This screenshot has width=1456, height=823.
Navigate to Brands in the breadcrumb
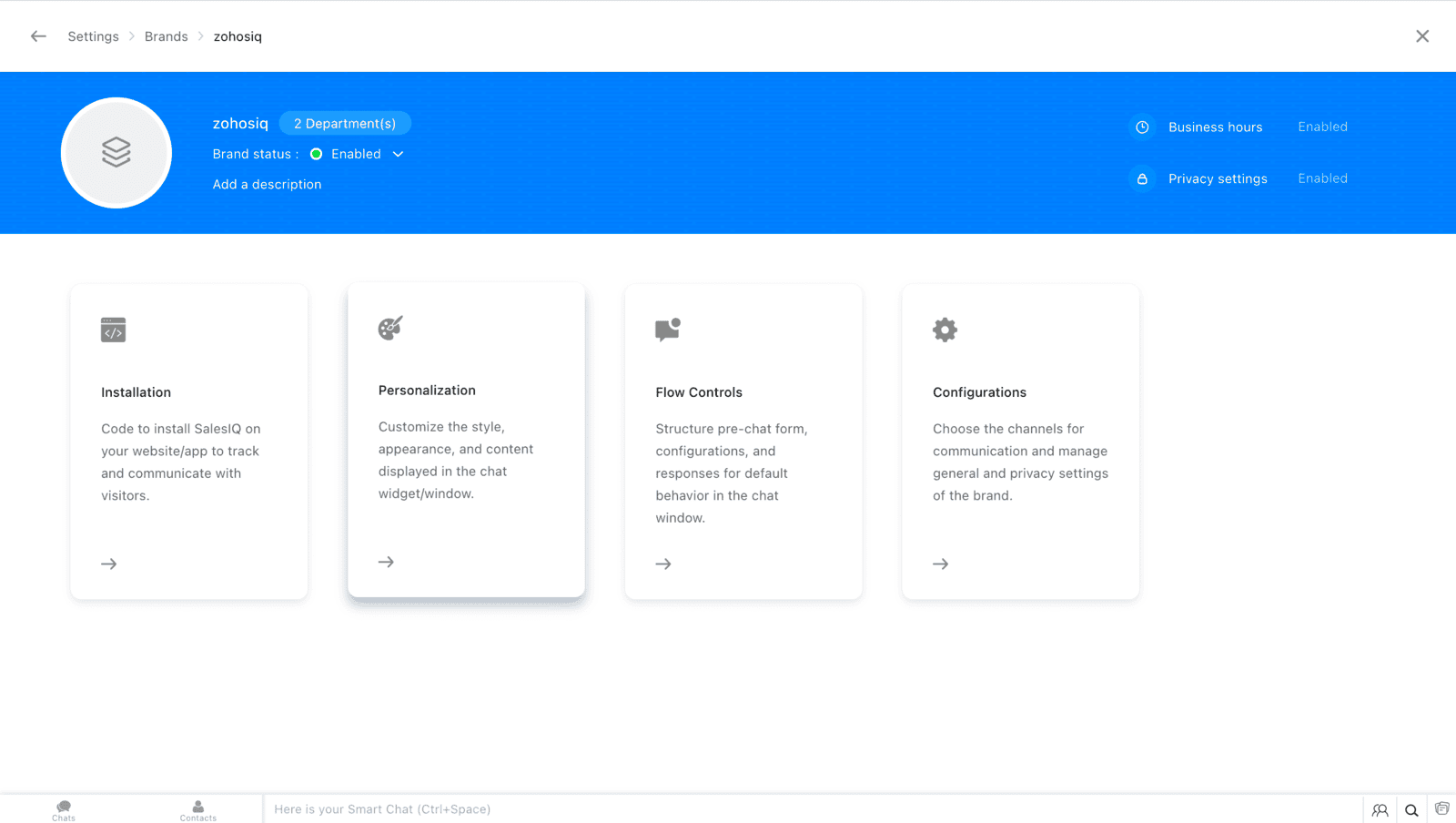point(167,36)
